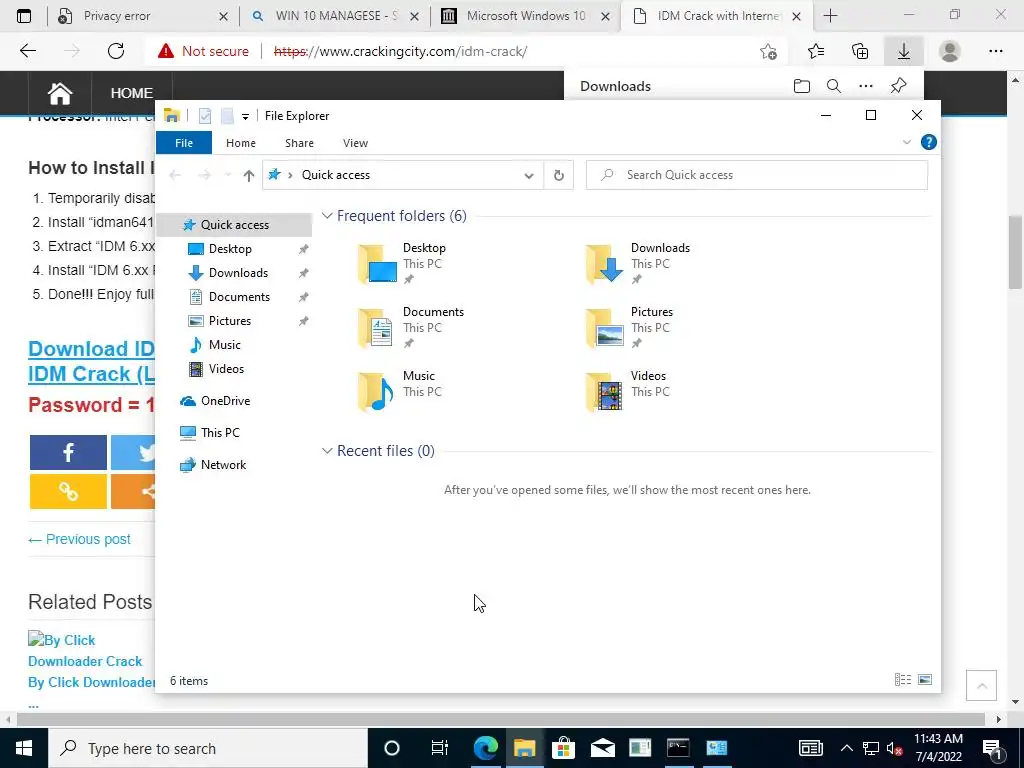Open the View ribbon tab
1024x768 pixels.
pos(355,143)
